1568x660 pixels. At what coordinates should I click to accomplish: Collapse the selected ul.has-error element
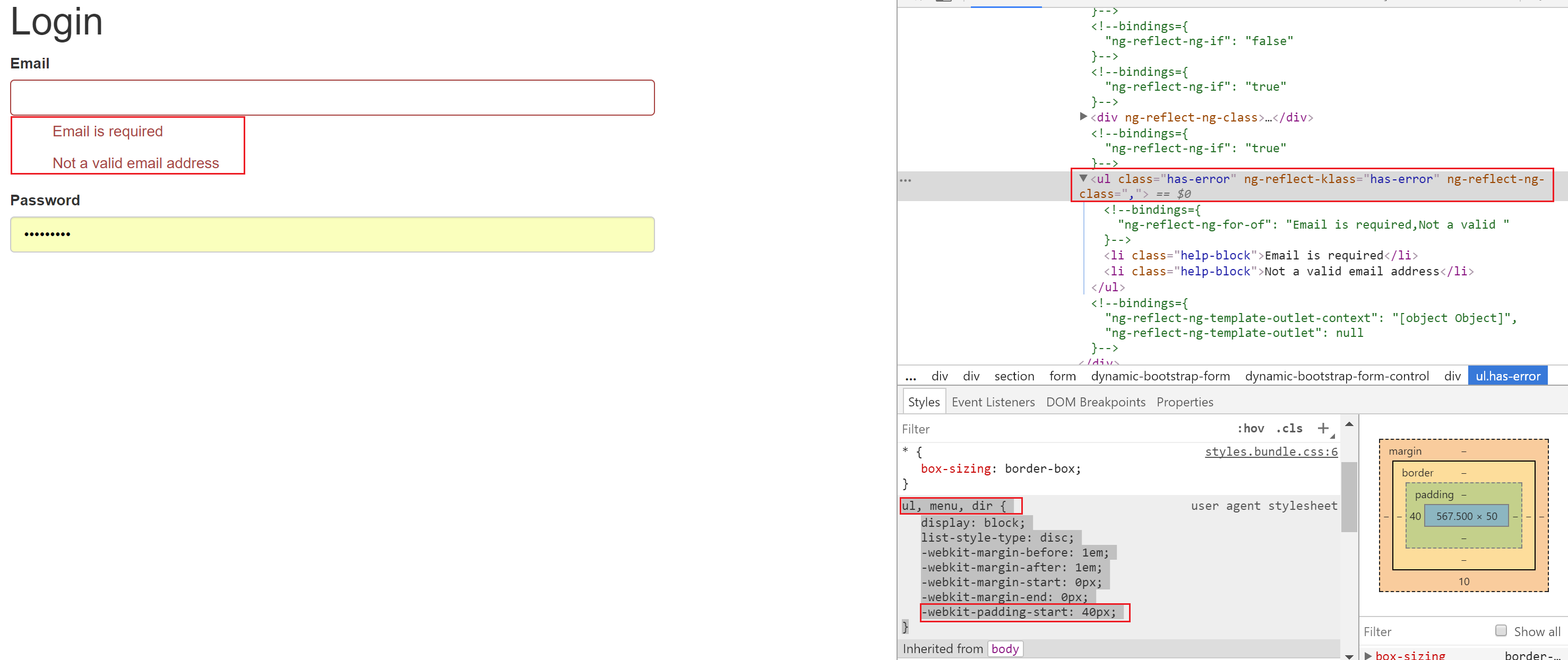1083,178
